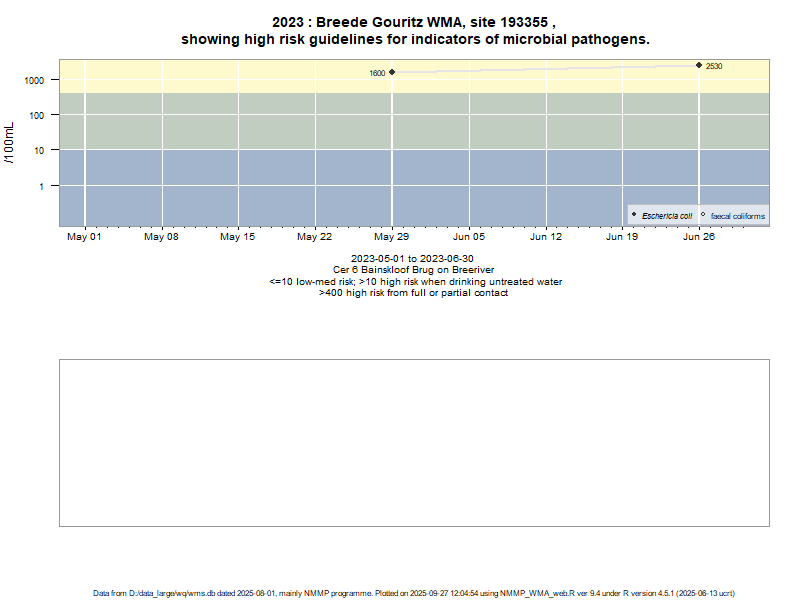Click the 1600 data point marker
The width and height of the screenshot is (800, 600).
(392, 72)
